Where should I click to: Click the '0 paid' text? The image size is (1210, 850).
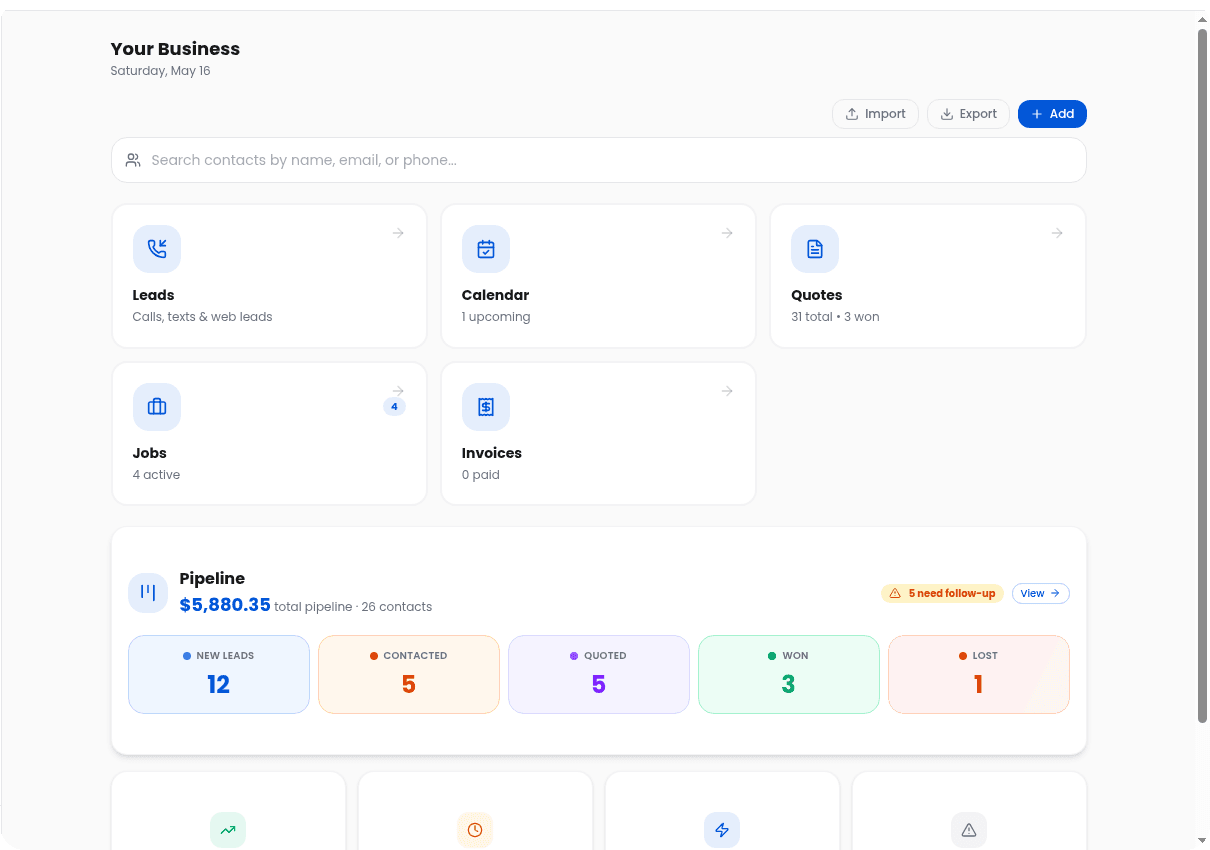click(480, 475)
